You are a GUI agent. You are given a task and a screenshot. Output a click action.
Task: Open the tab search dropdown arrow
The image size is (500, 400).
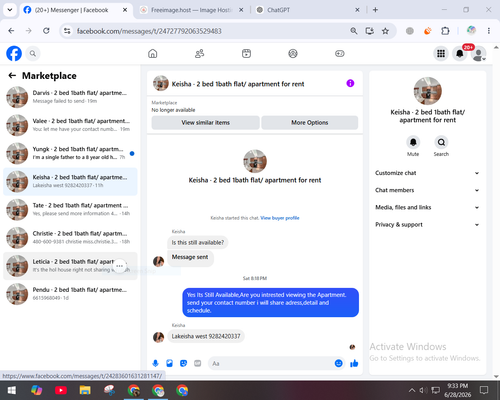tap(10, 10)
